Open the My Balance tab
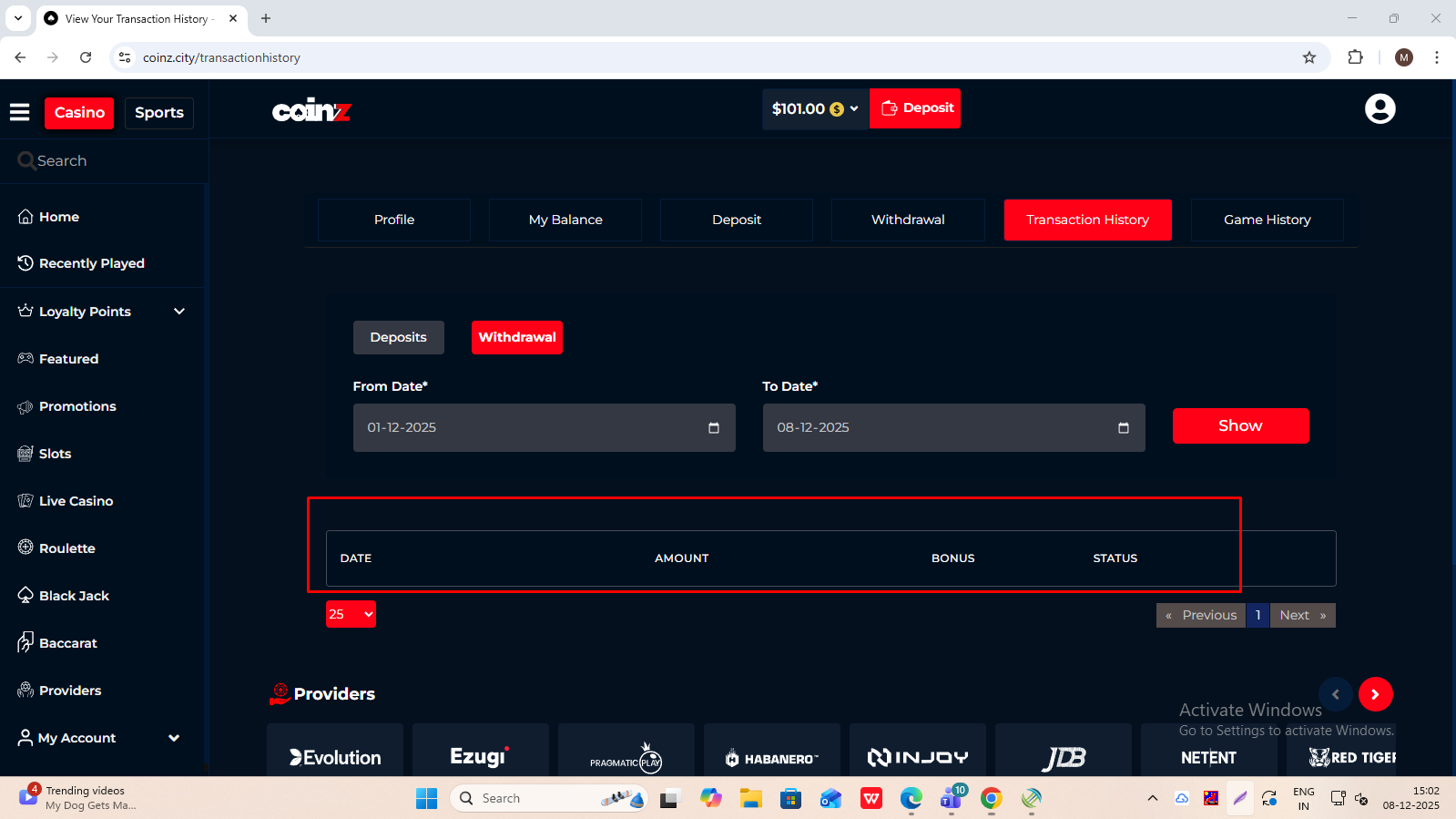Viewport: 1456px width, 819px height. (x=565, y=220)
